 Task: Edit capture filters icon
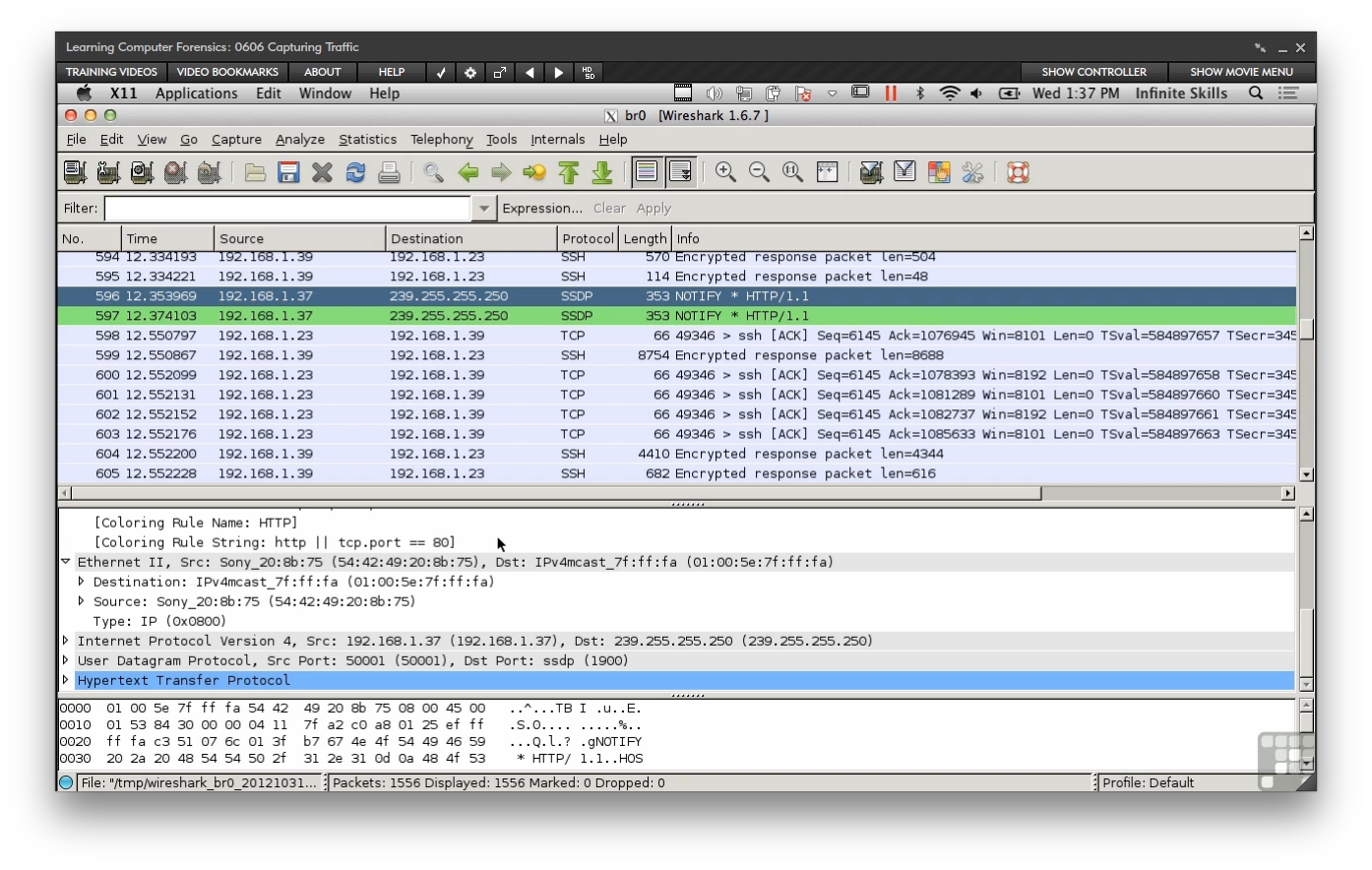pyautogui.click(x=870, y=172)
